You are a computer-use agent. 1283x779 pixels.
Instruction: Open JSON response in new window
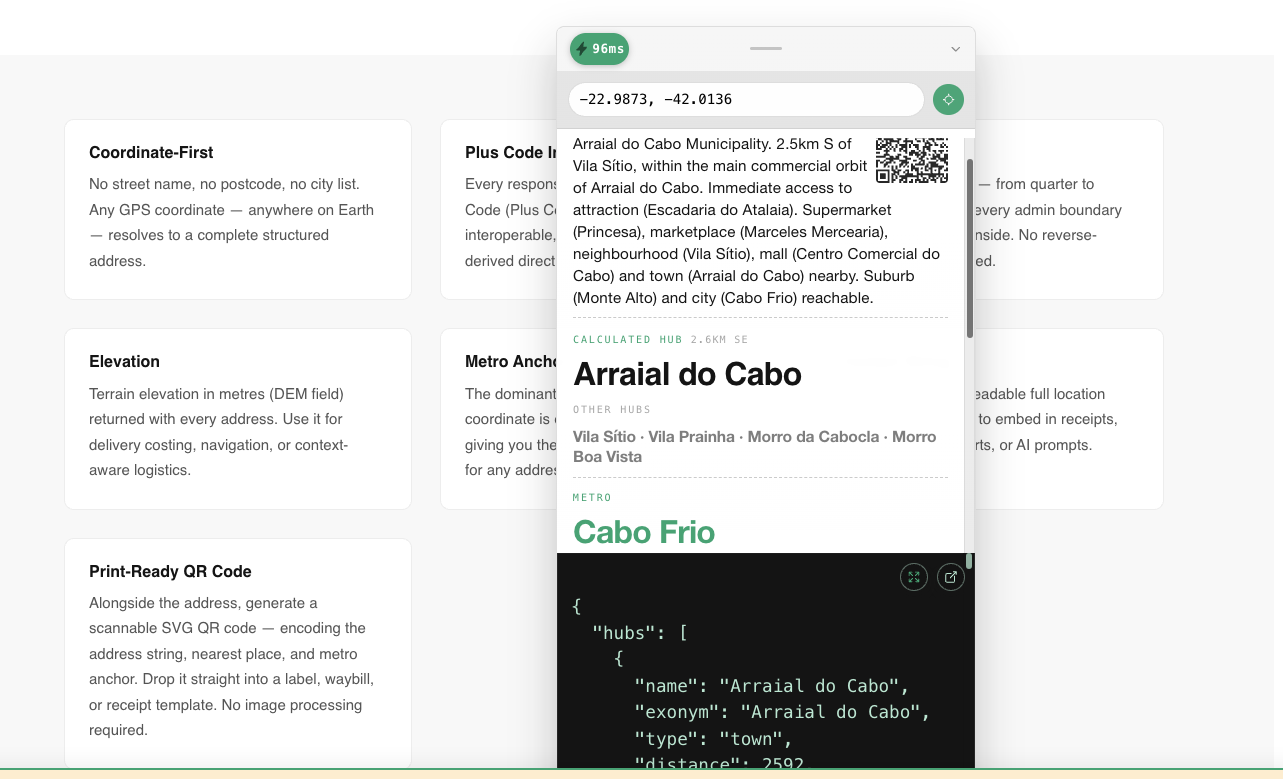[x=951, y=577]
